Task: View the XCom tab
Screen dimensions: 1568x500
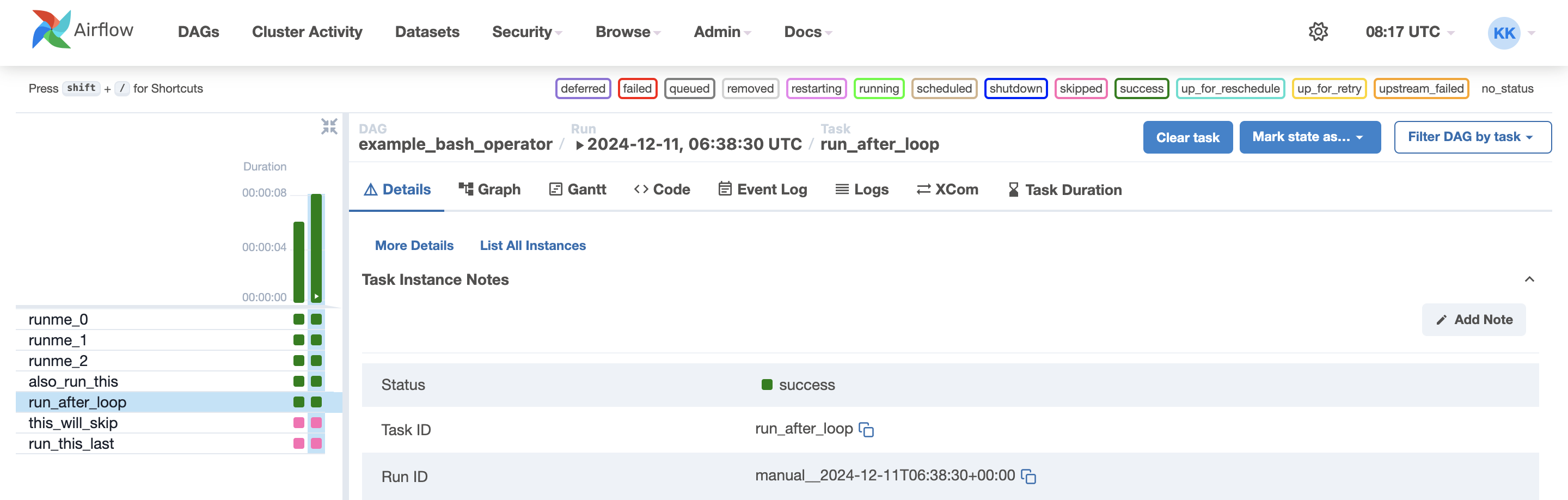Action: point(947,190)
